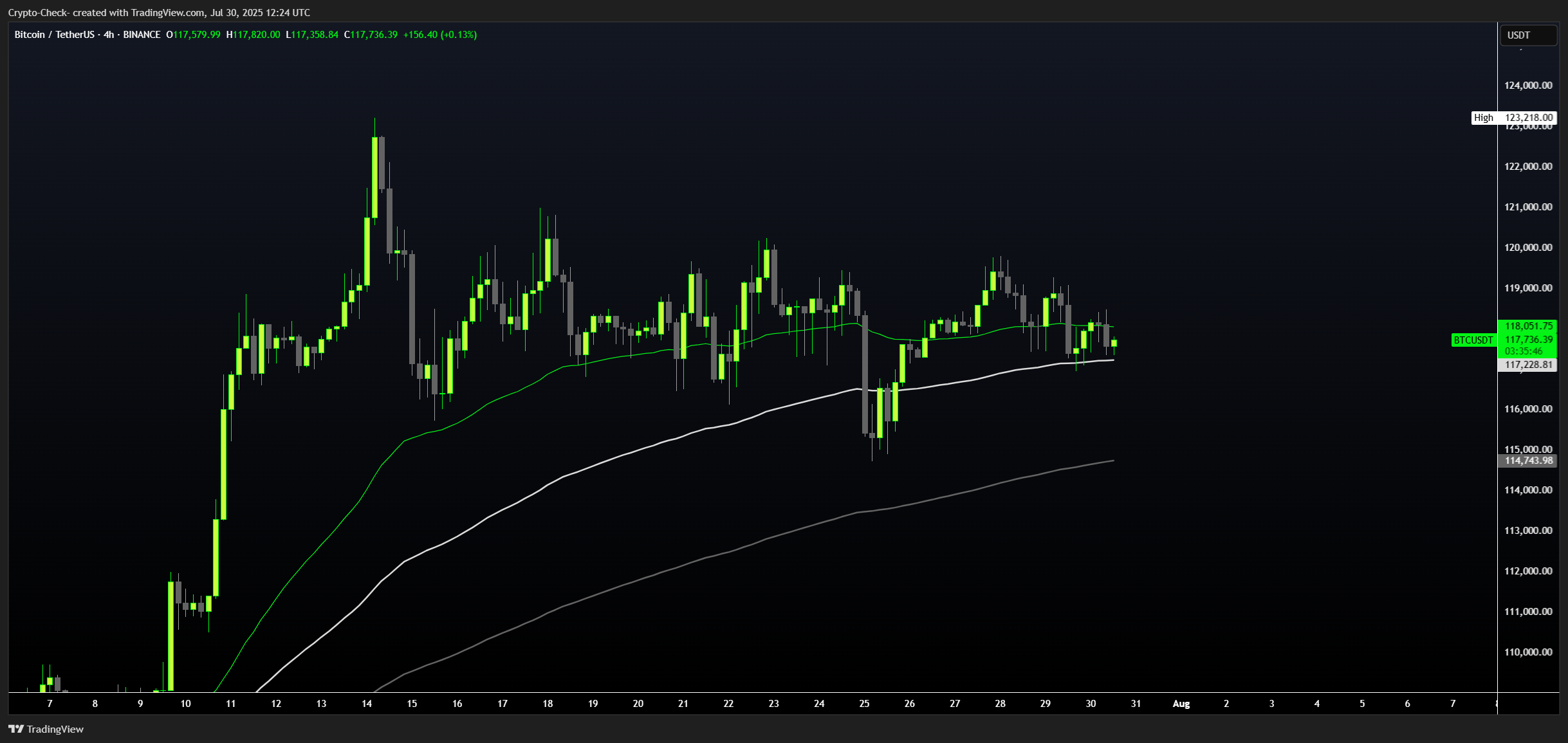
Task: Click the Crypto-Check TradingView.com header caption
Action: coord(159,13)
